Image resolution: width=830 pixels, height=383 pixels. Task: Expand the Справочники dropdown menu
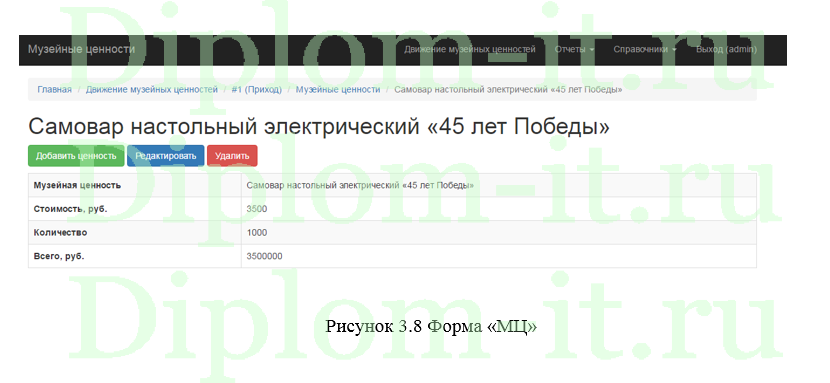click(x=645, y=50)
